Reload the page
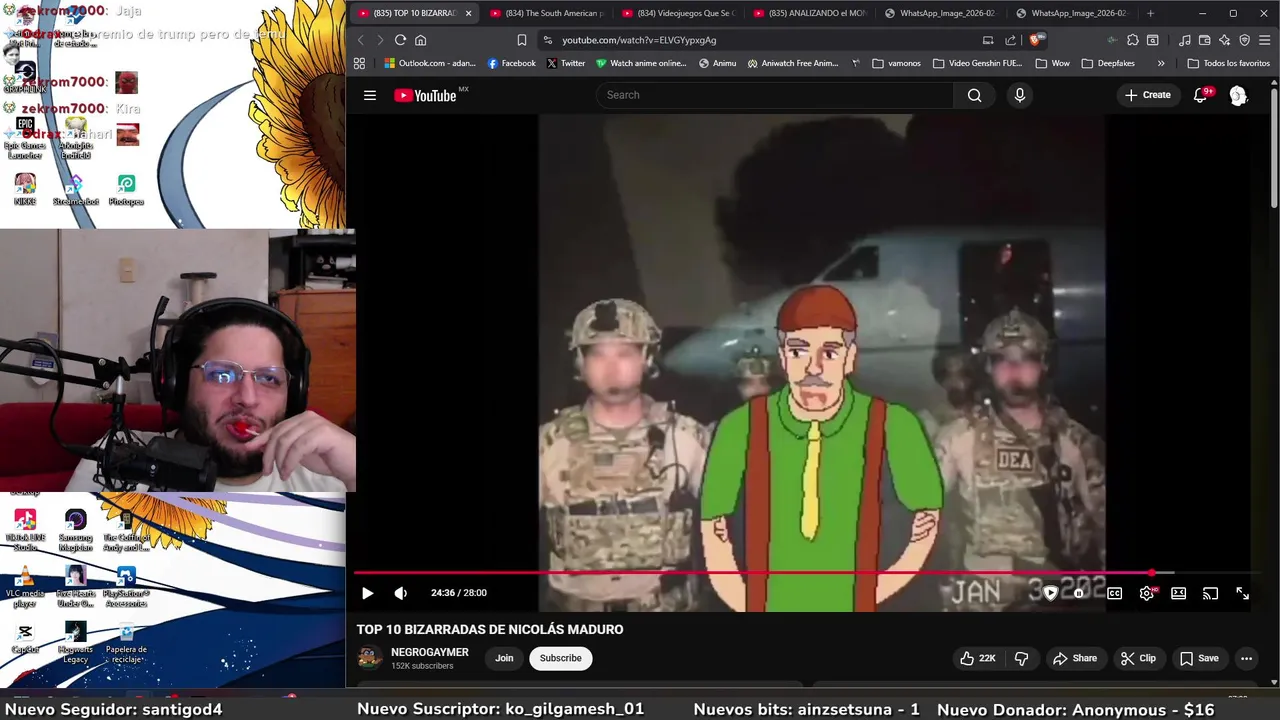Viewport: 1280px width, 720px height. (400, 40)
